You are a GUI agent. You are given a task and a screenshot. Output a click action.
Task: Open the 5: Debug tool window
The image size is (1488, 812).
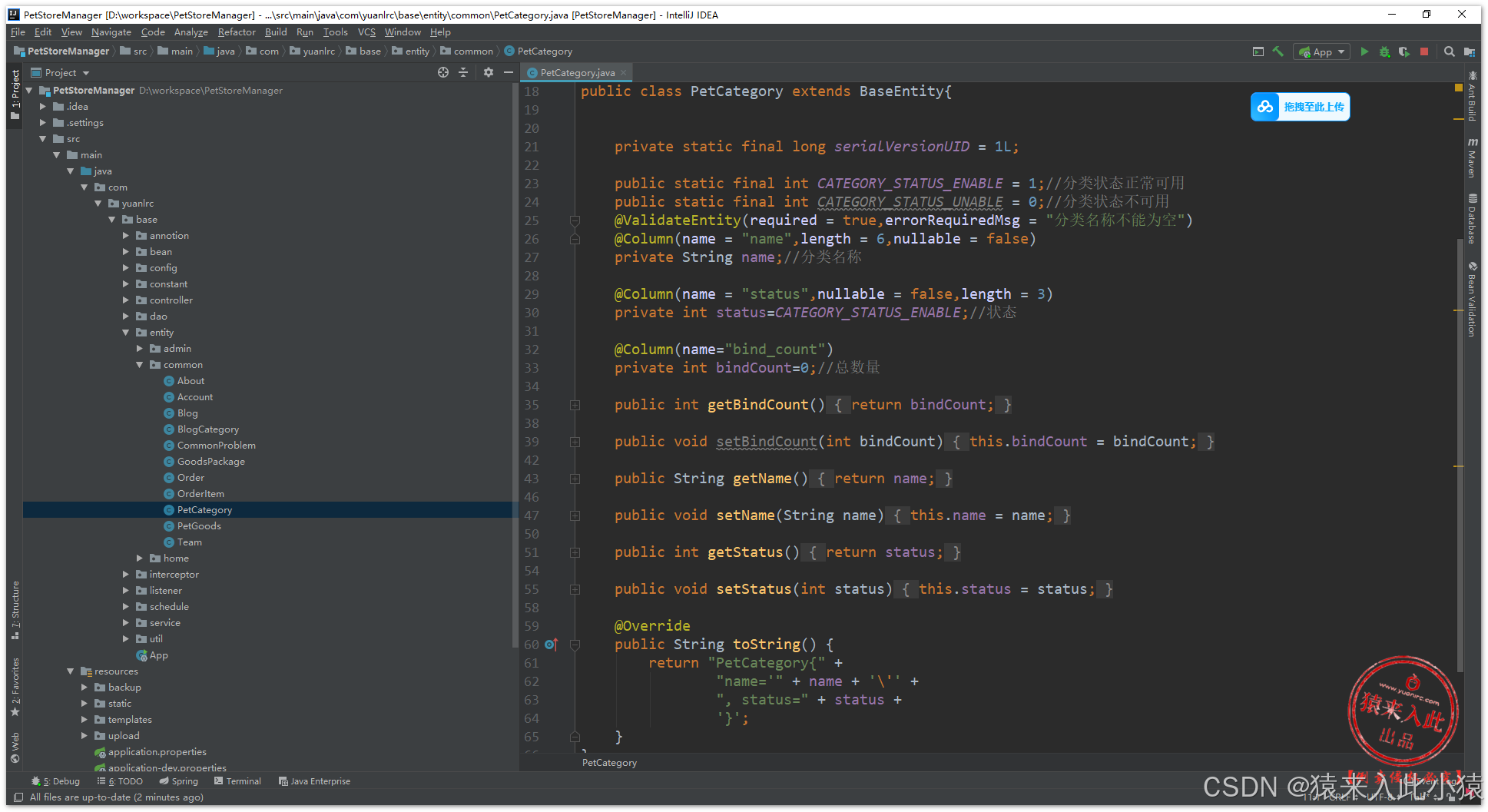(x=55, y=781)
